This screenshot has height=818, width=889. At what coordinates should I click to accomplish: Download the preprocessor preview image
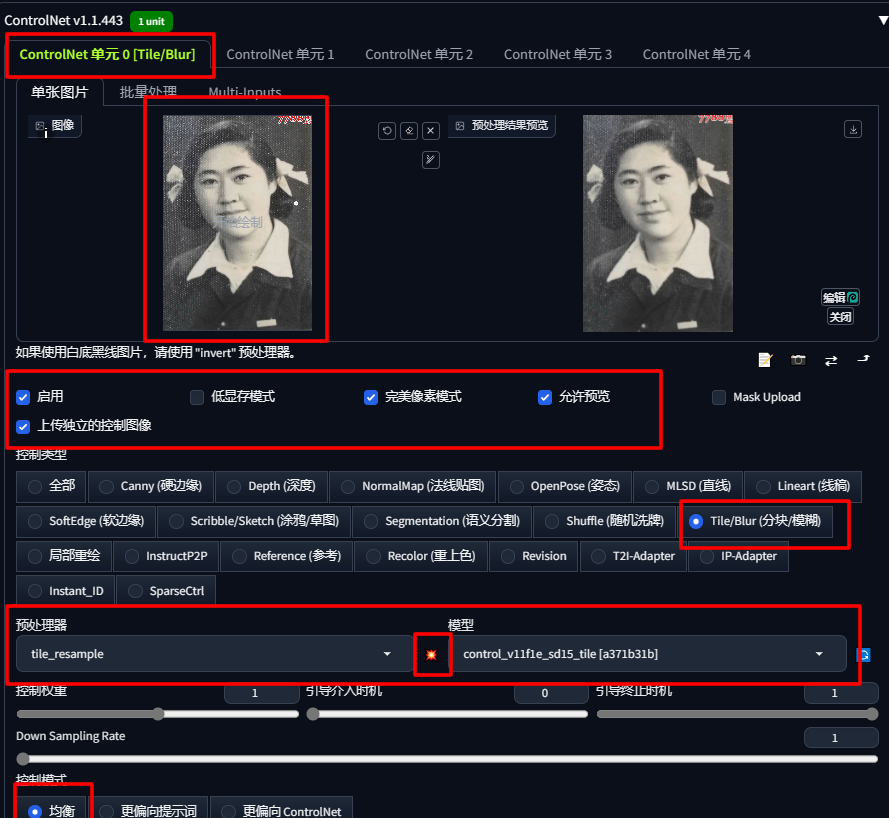pos(853,129)
